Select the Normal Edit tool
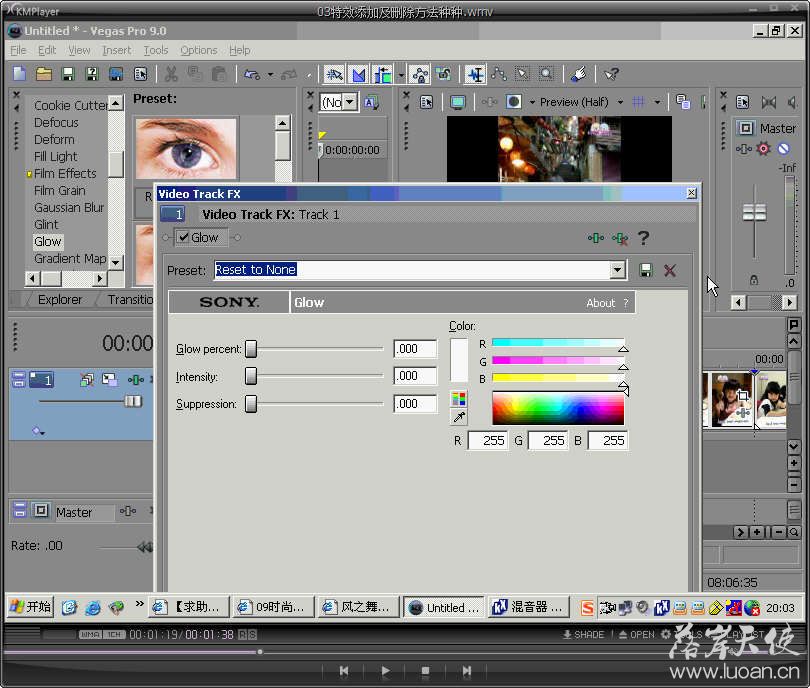810x688 pixels. [475, 74]
